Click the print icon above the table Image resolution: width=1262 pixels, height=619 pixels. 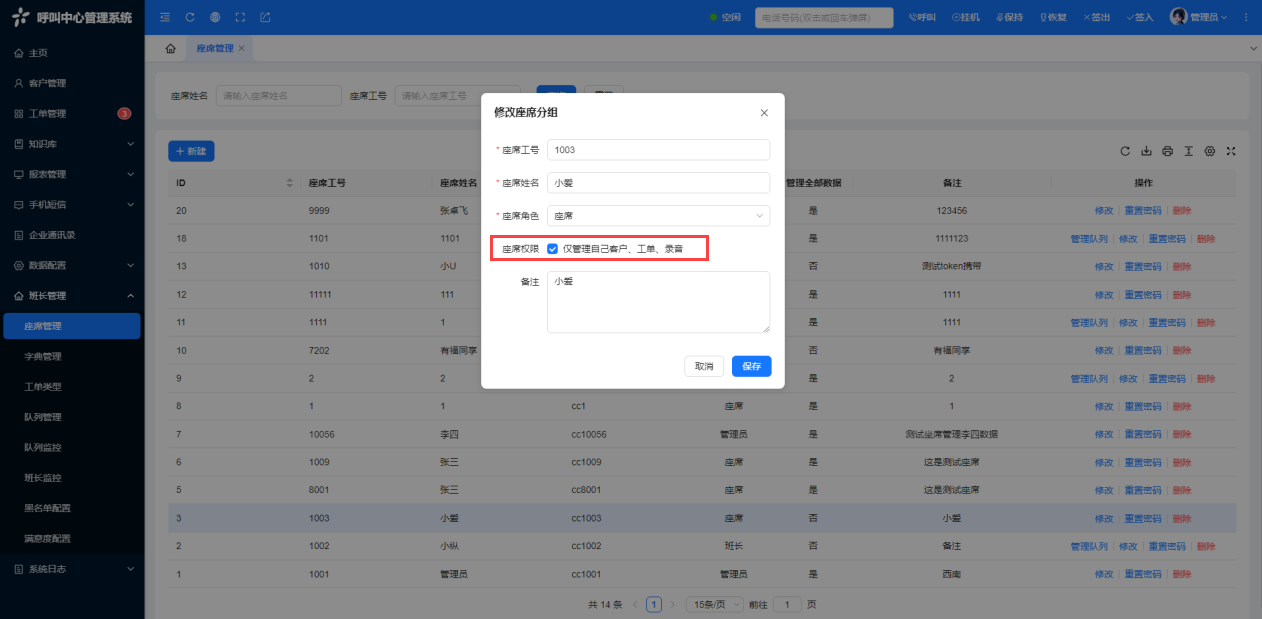click(x=1167, y=151)
